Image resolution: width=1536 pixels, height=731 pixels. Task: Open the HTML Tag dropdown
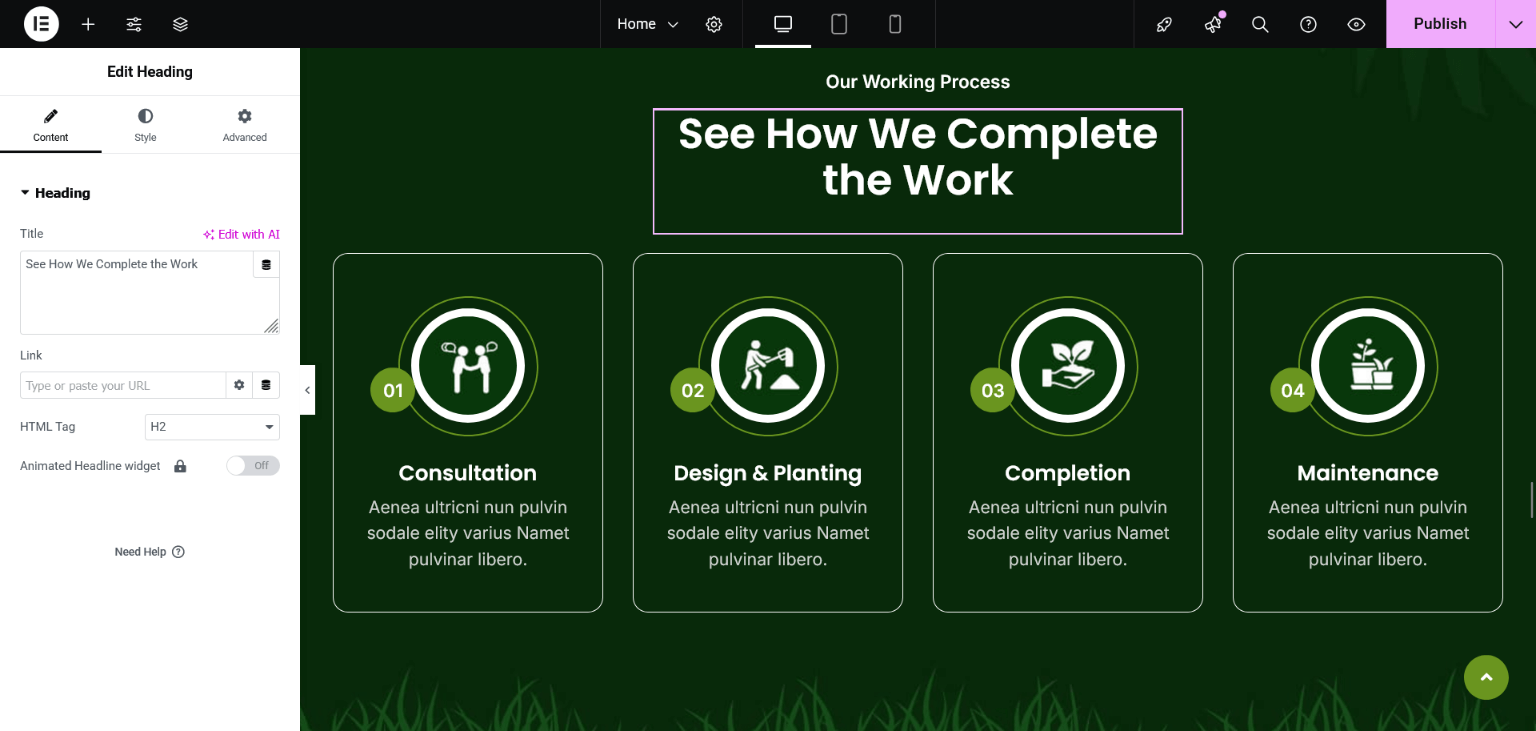click(212, 427)
